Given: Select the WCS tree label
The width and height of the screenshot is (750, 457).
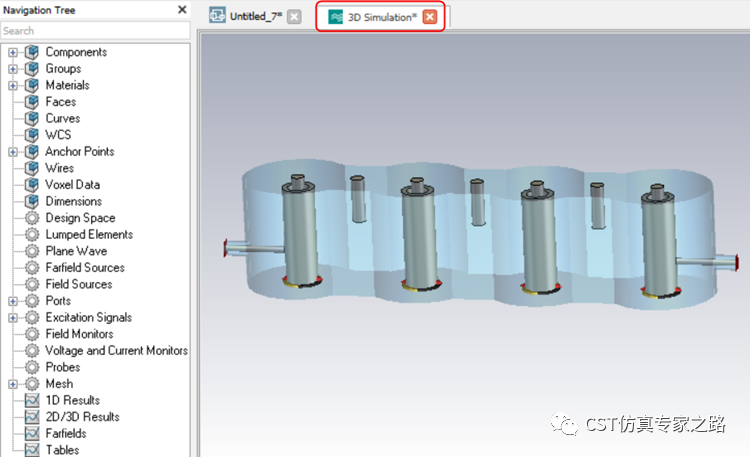Looking at the screenshot, I should (58, 135).
